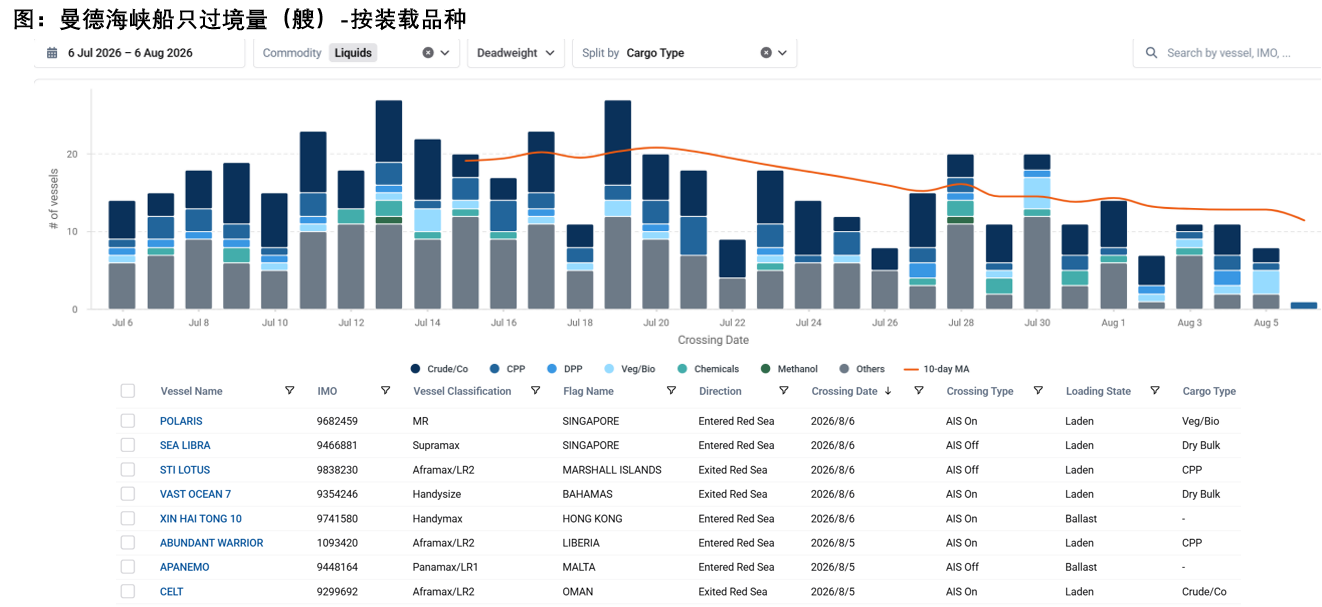Viewport: 1322px width, 607px height.
Task: Open CELT vessel link
Action: pos(172,591)
